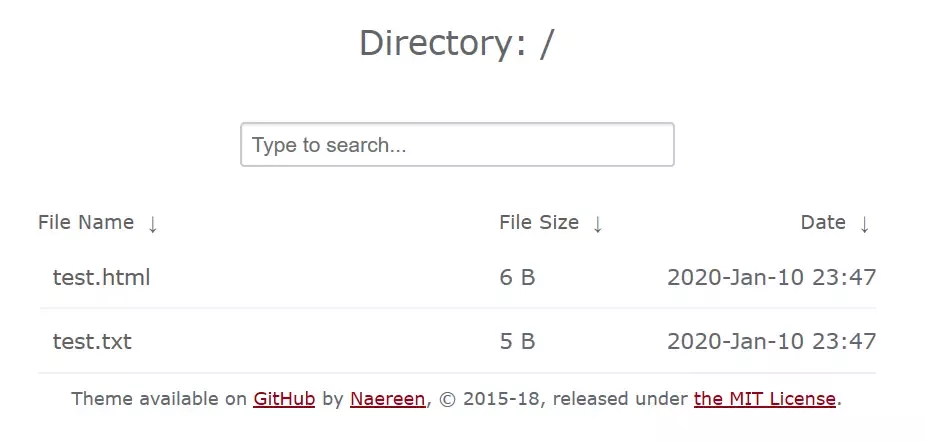Click the 'released under' footer text
The image size is (926, 442).
621,399
